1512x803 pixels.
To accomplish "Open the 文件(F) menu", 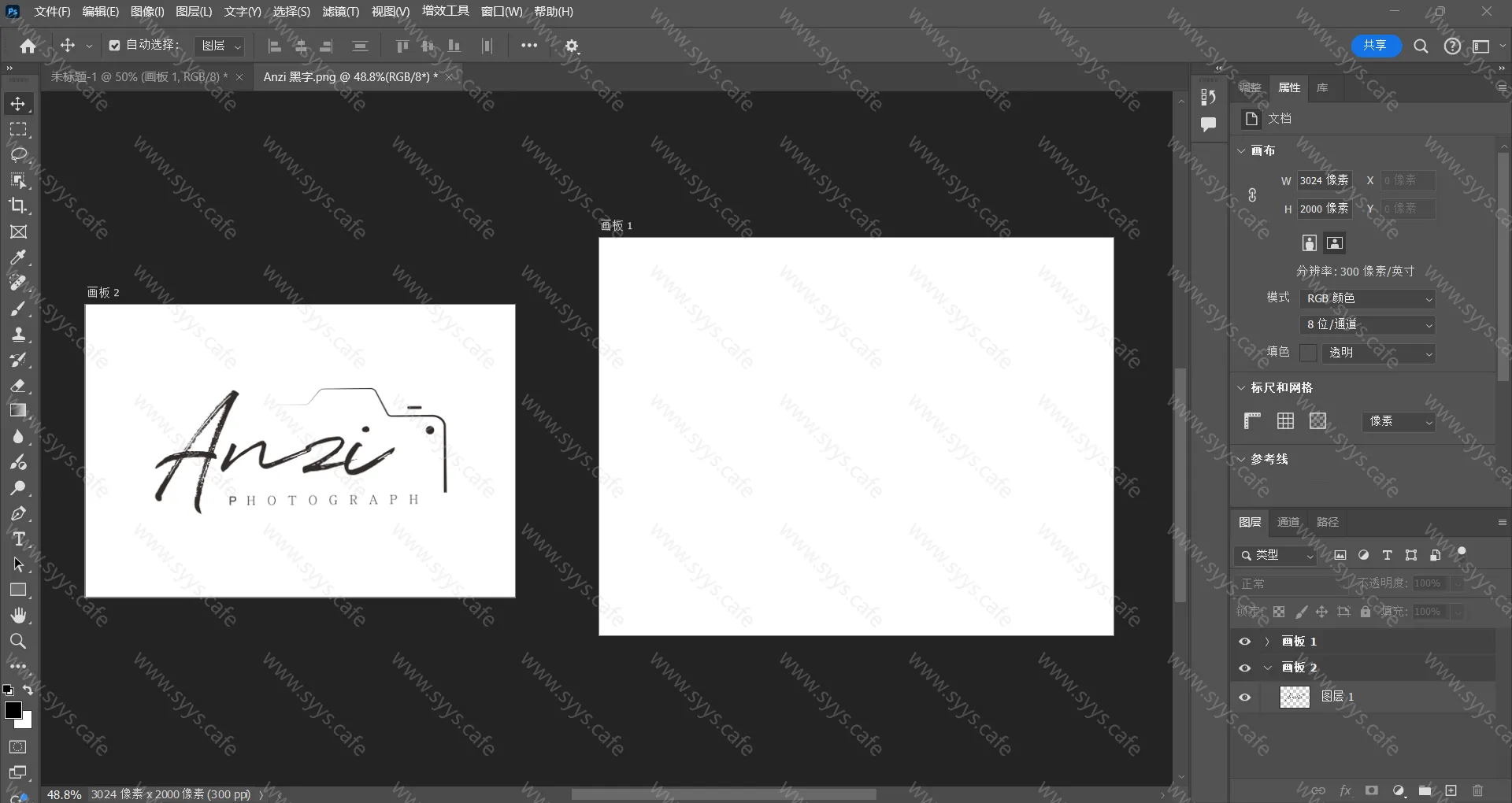I will (52, 12).
